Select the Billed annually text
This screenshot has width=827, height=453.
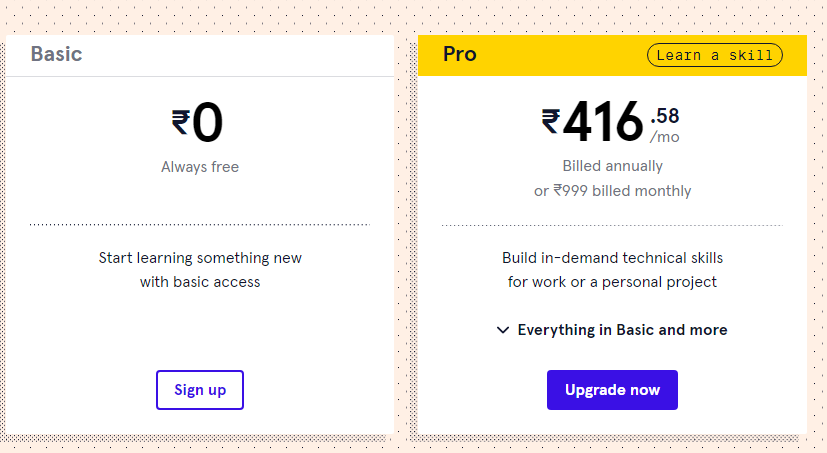click(x=612, y=166)
